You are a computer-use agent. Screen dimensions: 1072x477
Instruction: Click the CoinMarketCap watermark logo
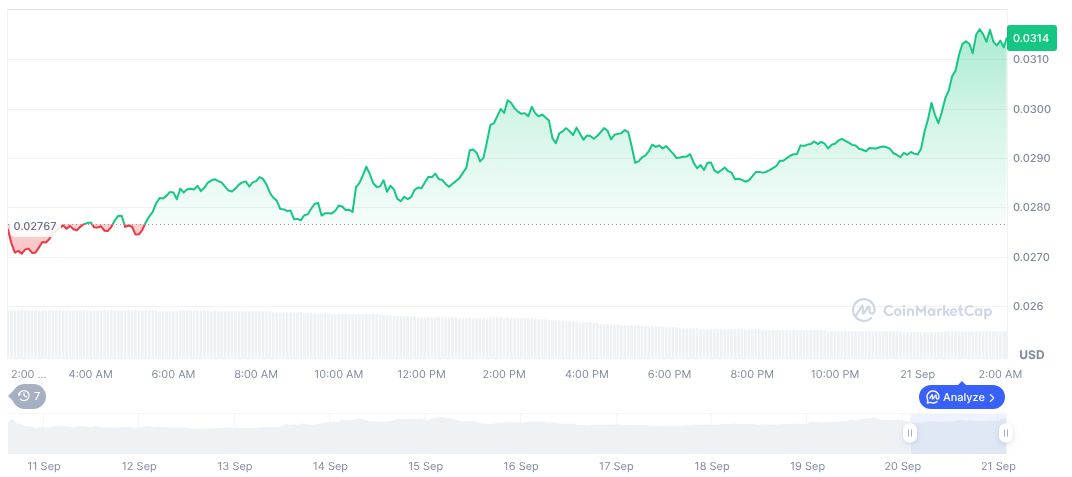click(864, 311)
